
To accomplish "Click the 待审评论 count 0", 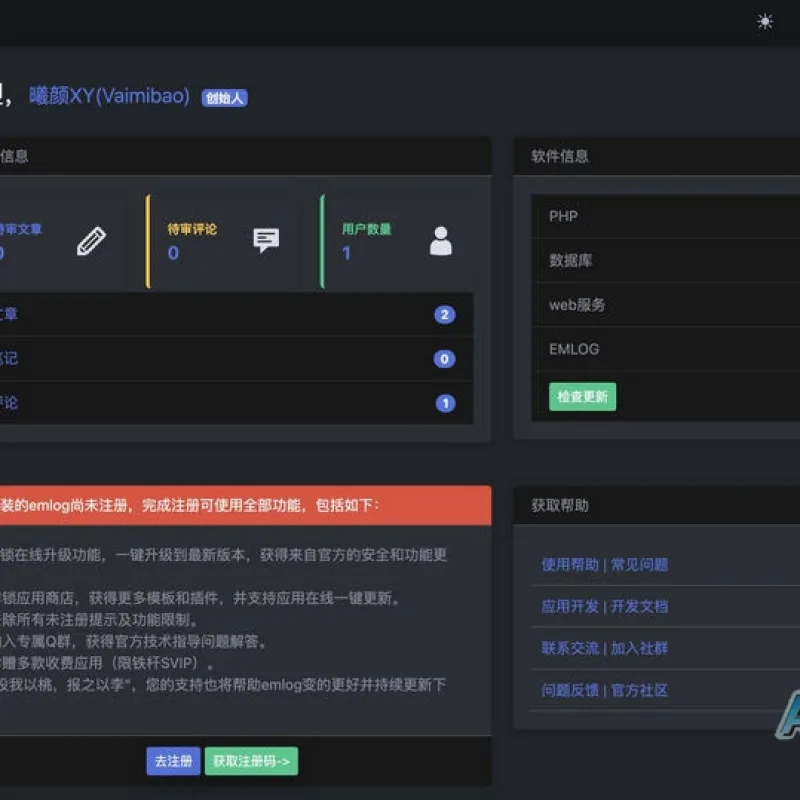I will tap(173, 253).
